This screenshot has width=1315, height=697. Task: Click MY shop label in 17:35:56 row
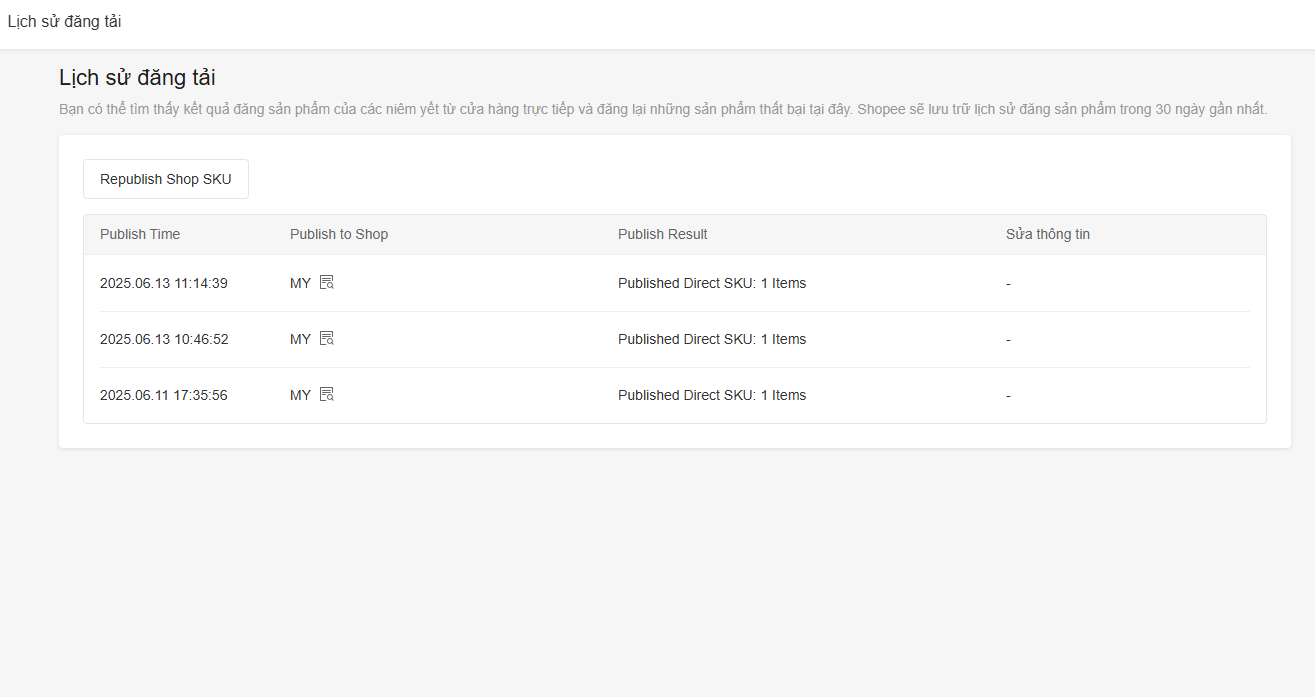(x=300, y=395)
